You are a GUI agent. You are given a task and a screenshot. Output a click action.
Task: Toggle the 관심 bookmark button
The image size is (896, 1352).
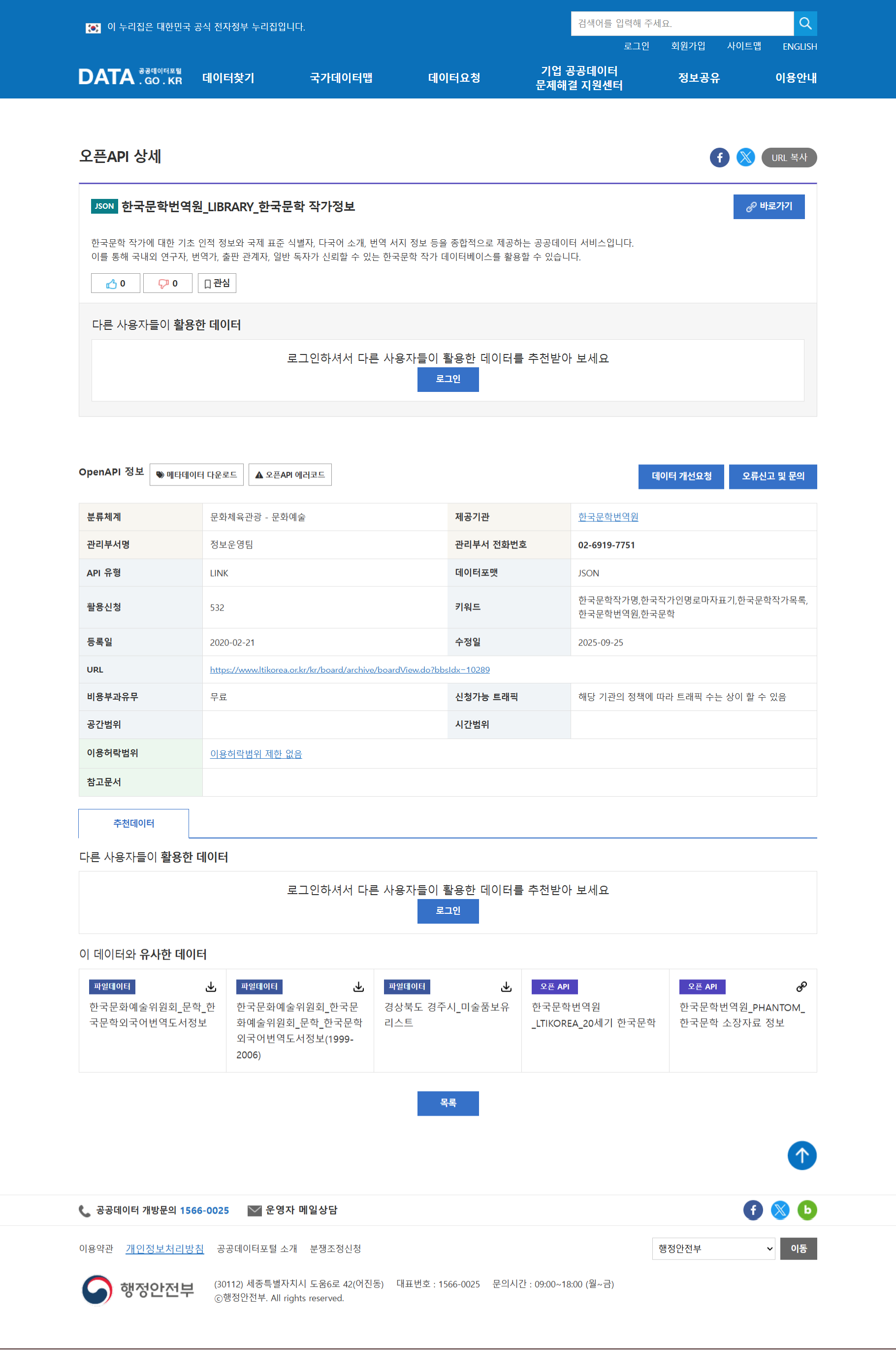click(217, 284)
